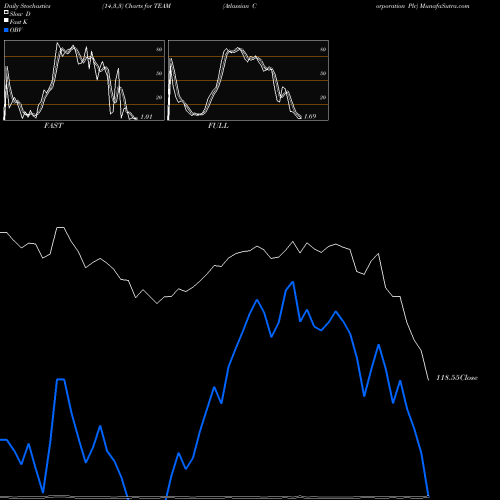Viewport: 500px width, 500px height.
Task: Click the '(Atlassian C' company name text
Action: pyautogui.click(x=240, y=6)
